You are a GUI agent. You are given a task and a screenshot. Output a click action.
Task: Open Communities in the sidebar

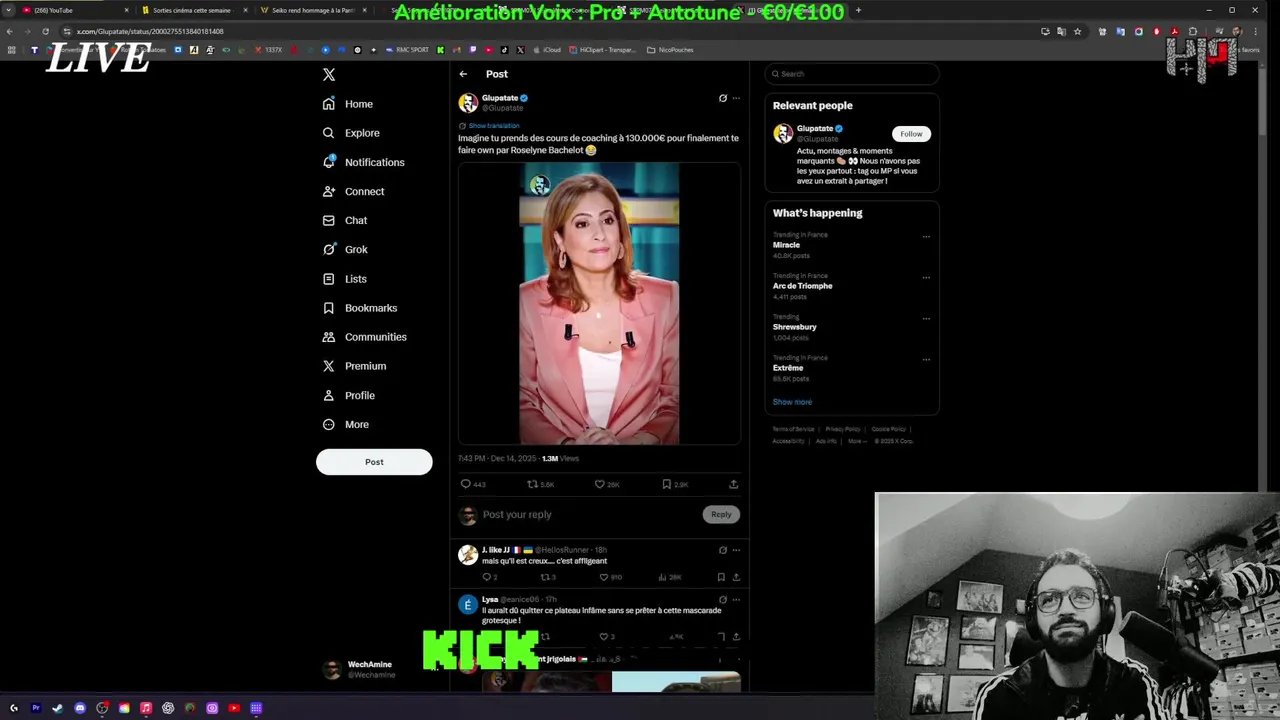pos(364,337)
